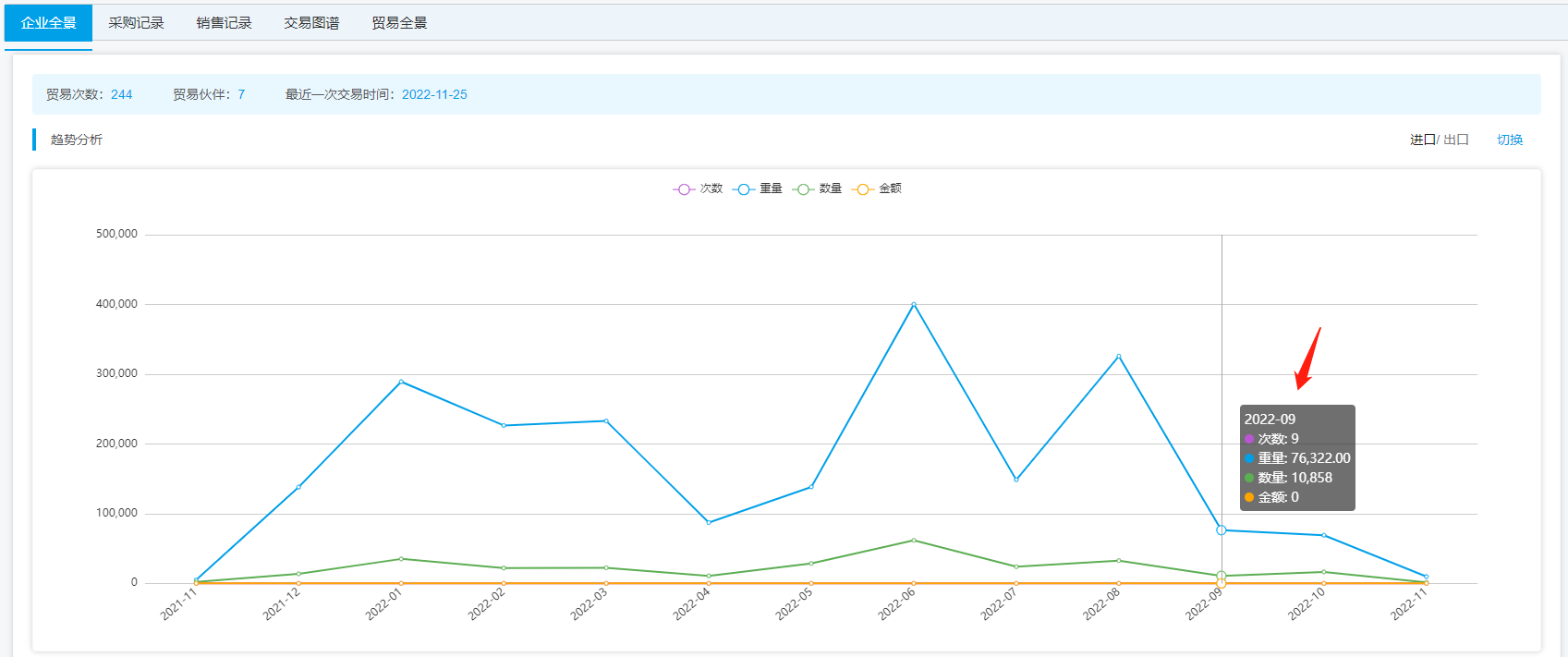Click the 重量 data point at 2022-08
Viewport: 1568px width, 657px height.
1119,356
